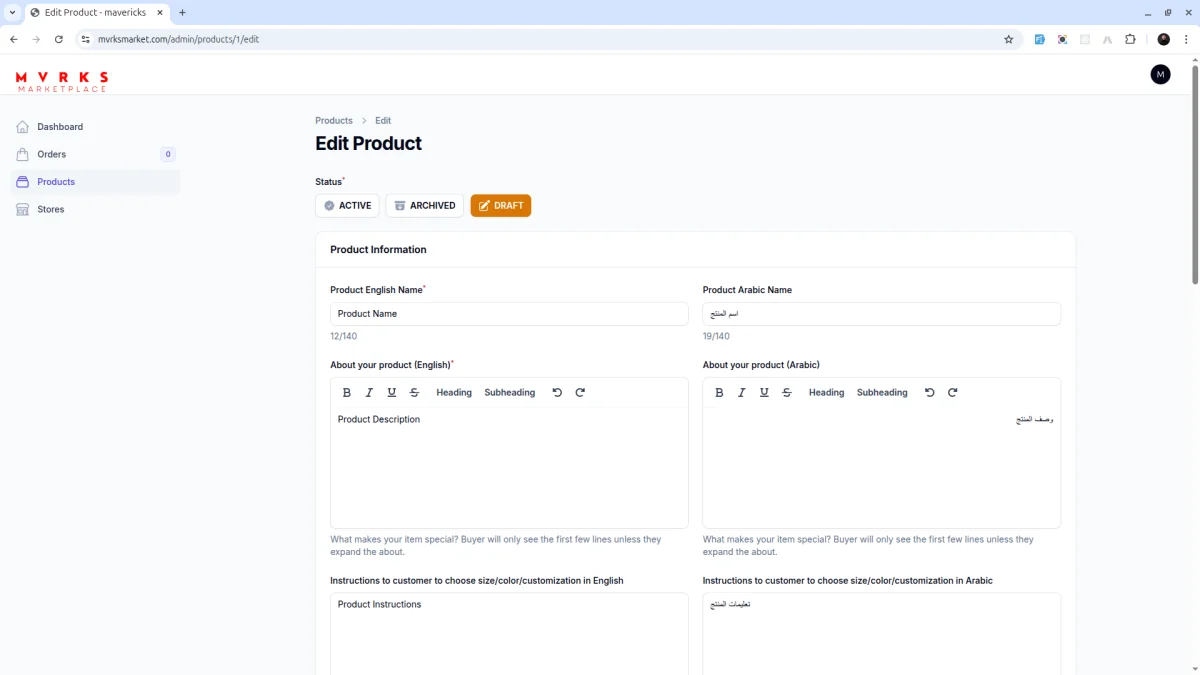Image resolution: width=1200 pixels, height=675 pixels.
Task: Apply Heading style in English editor
Action: coord(454,393)
